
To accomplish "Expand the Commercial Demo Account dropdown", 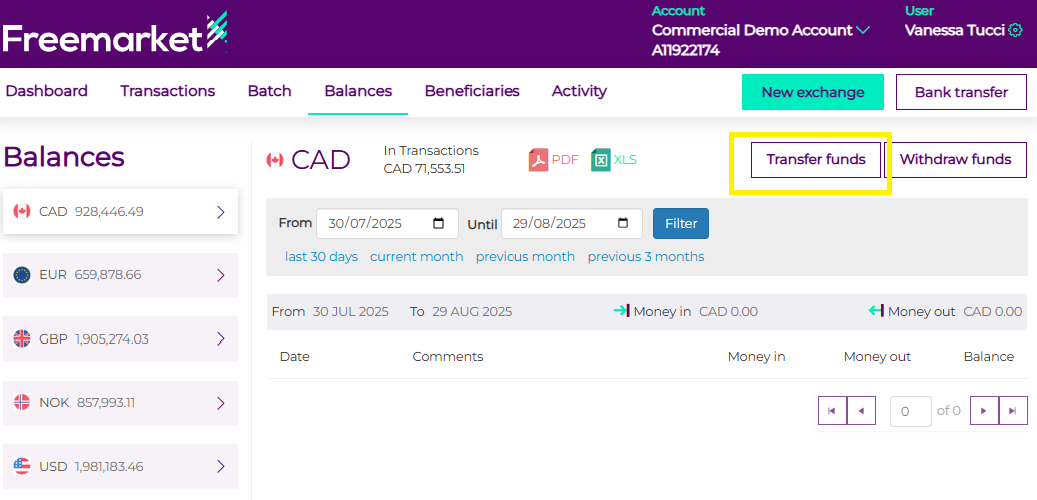I will coord(863,30).
